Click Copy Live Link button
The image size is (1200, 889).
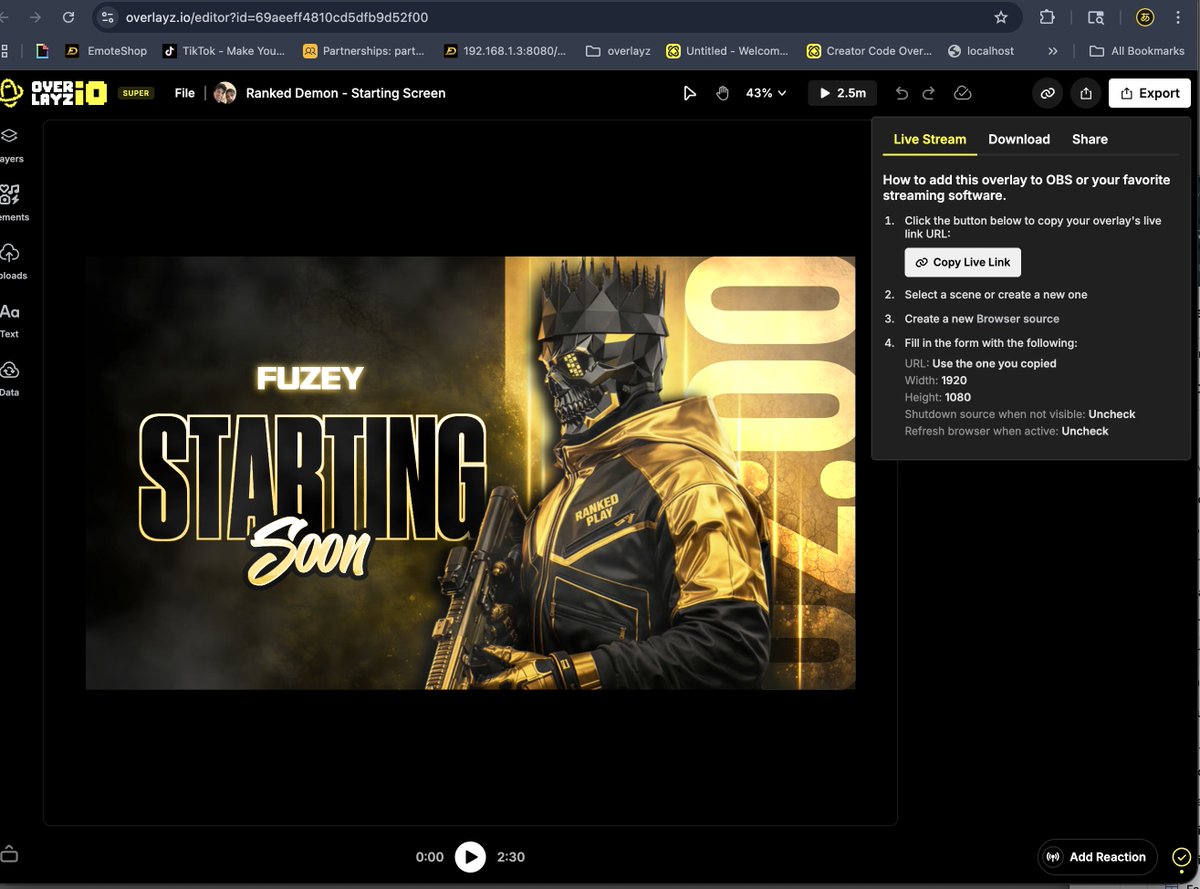point(963,262)
